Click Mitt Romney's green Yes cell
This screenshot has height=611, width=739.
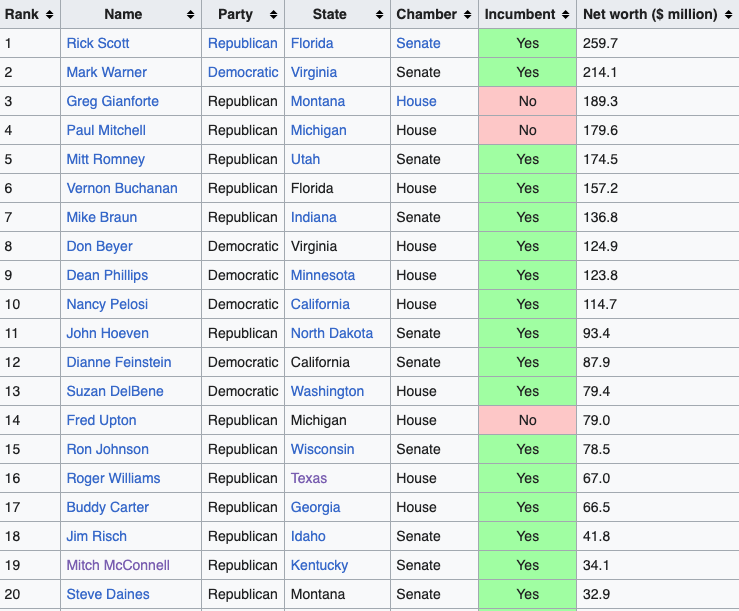coord(527,159)
